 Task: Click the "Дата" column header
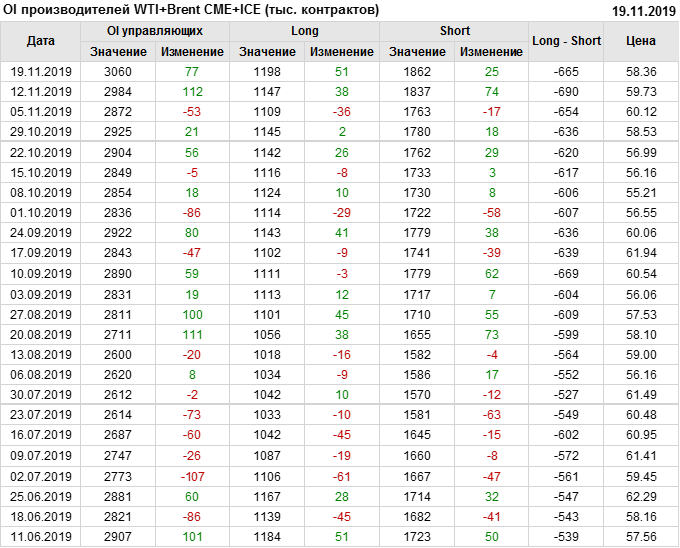click(41, 41)
